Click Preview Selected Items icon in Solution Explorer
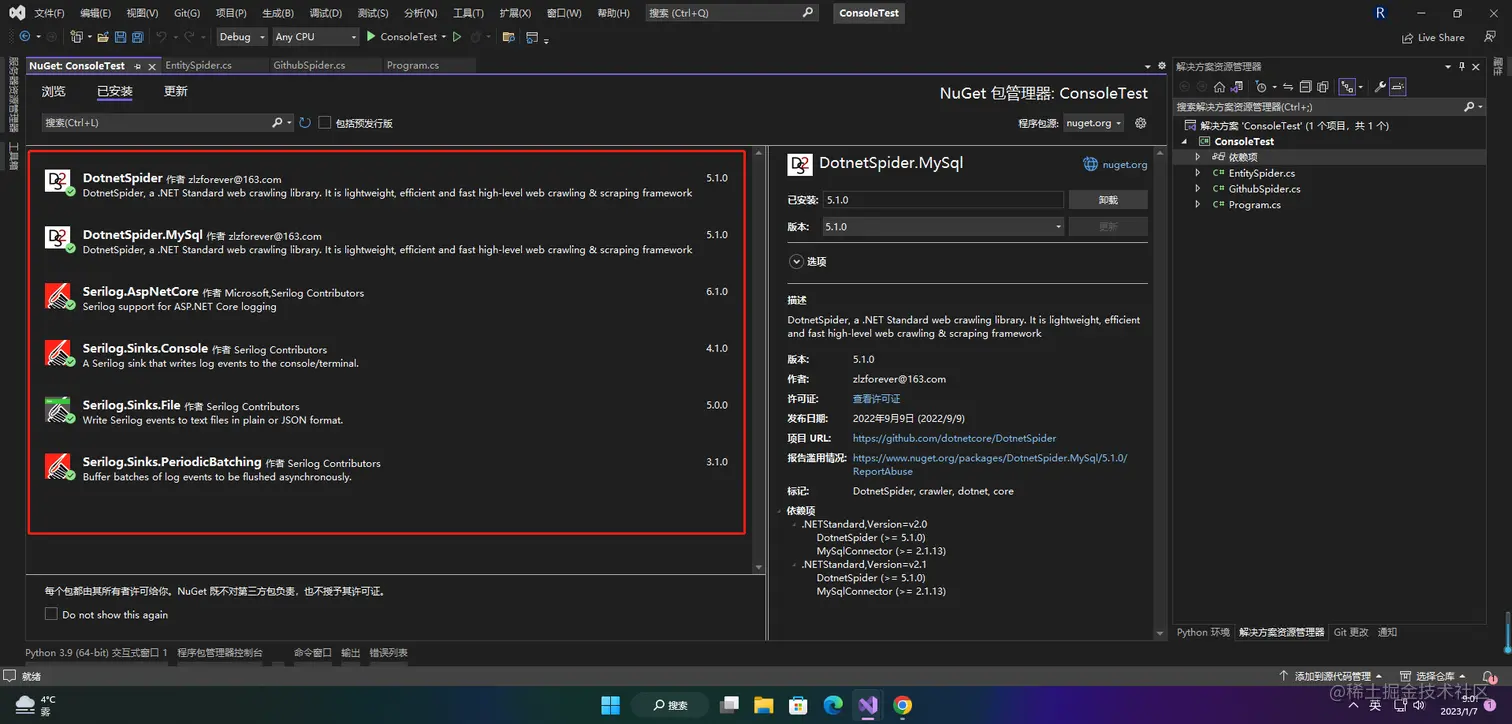The height and width of the screenshot is (724, 1512). click(x=1398, y=87)
